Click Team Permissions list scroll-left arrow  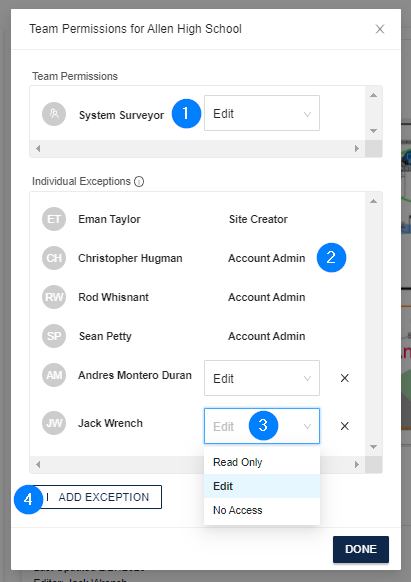click(x=38, y=148)
